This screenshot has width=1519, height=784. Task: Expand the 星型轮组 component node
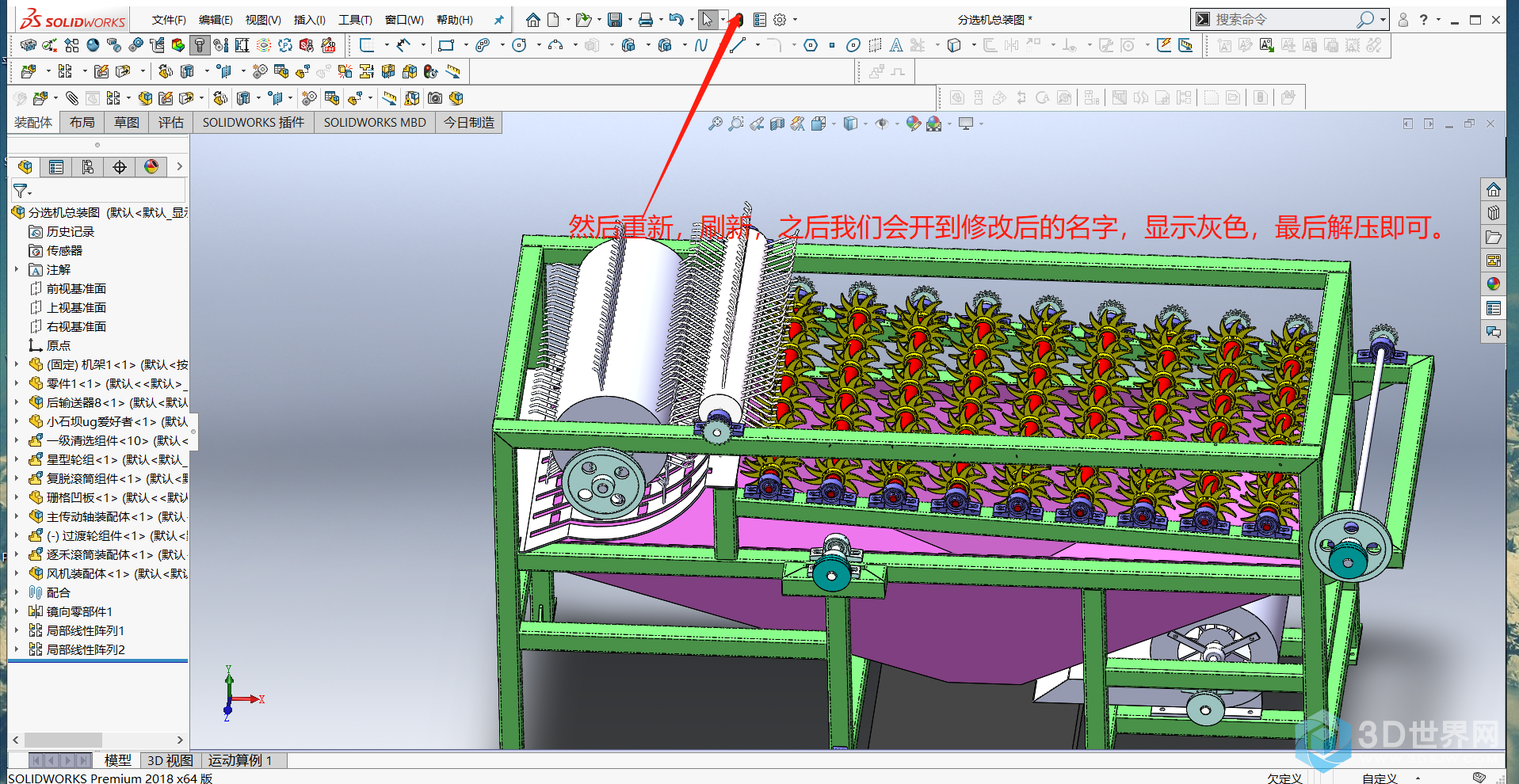17,459
